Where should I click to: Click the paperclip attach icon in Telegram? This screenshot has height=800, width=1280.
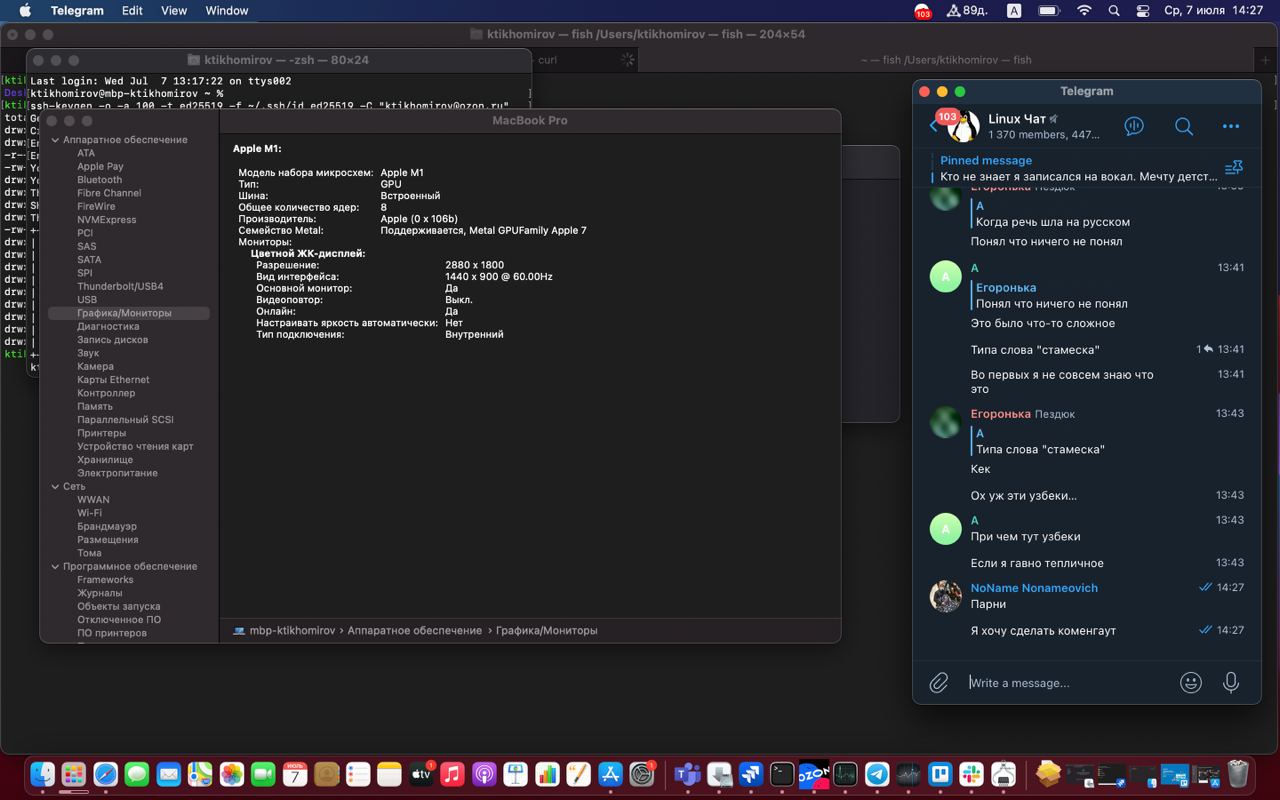click(938, 682)
